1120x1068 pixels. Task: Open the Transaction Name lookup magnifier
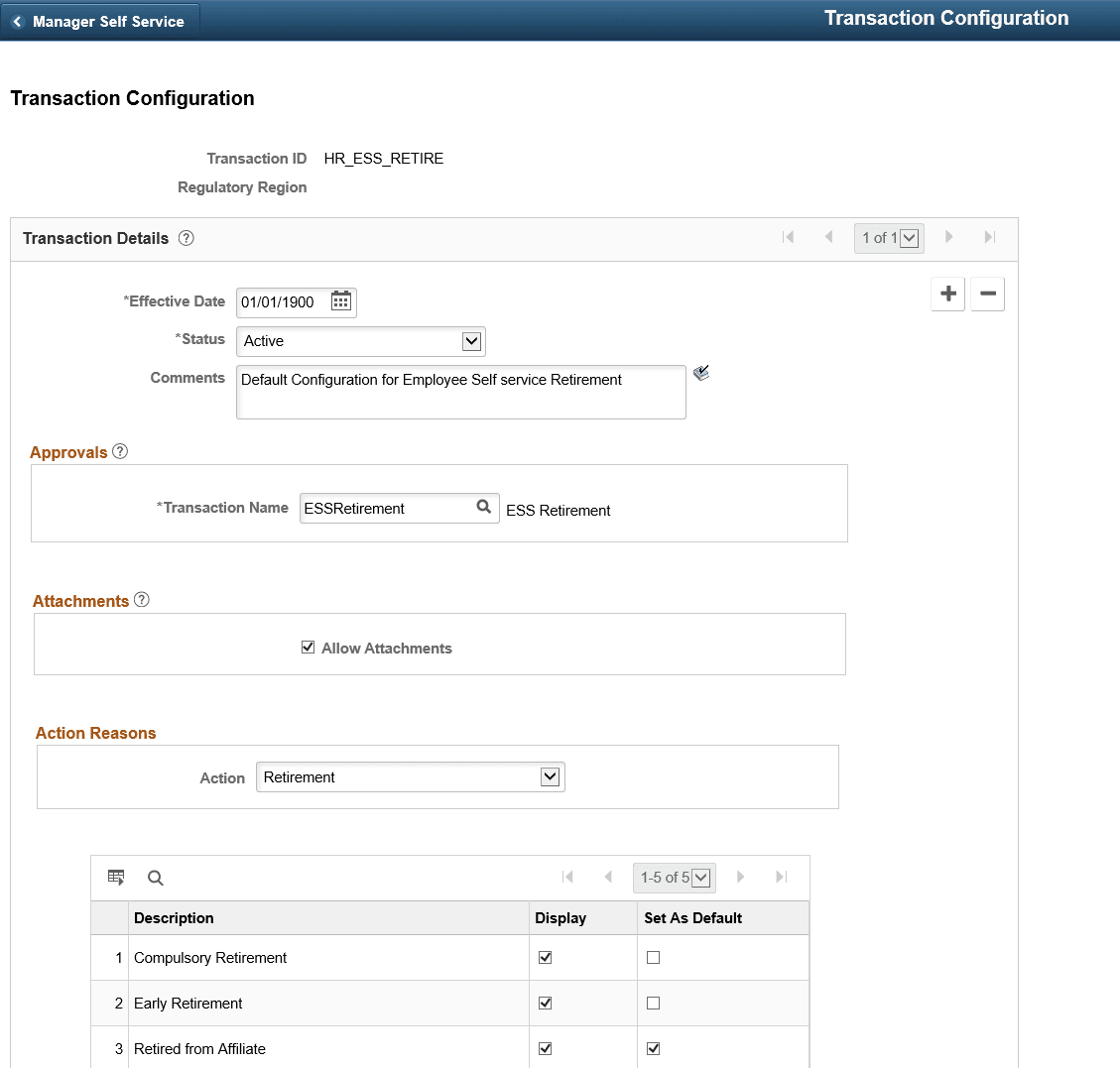pos(484,508)
